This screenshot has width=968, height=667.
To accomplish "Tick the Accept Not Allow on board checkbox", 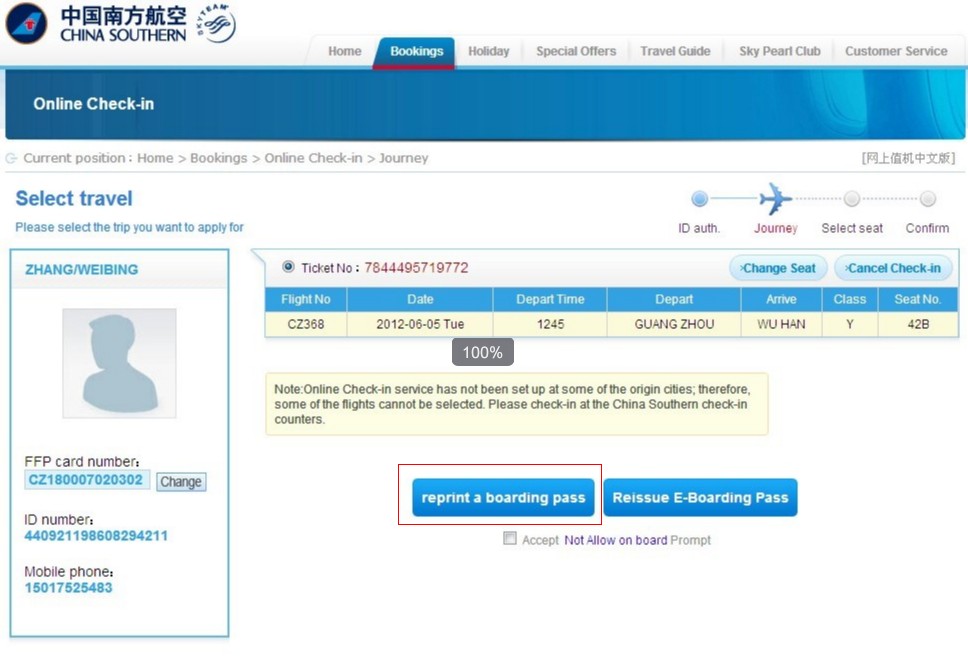I will [x=510, y=539].
